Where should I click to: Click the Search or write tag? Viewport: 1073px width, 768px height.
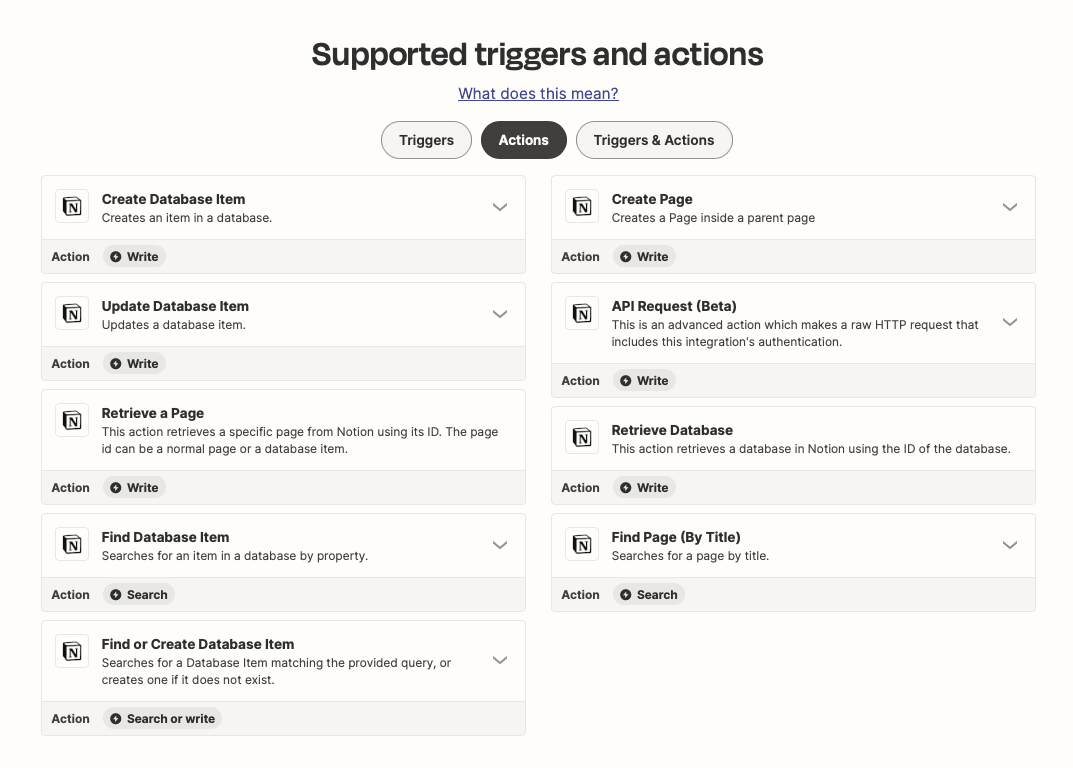[162, 719]
